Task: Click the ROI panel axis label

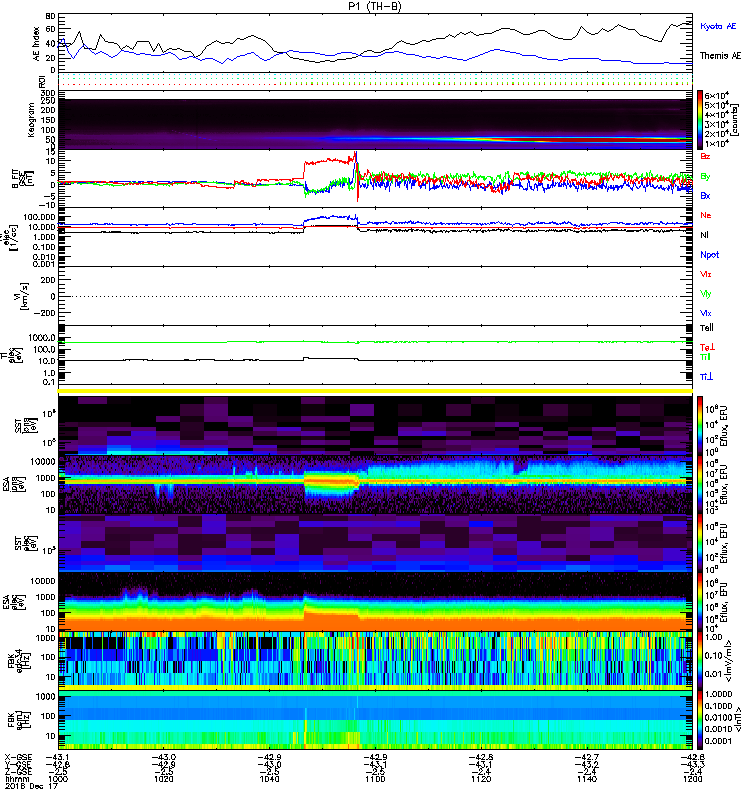Action: (42, 82)
